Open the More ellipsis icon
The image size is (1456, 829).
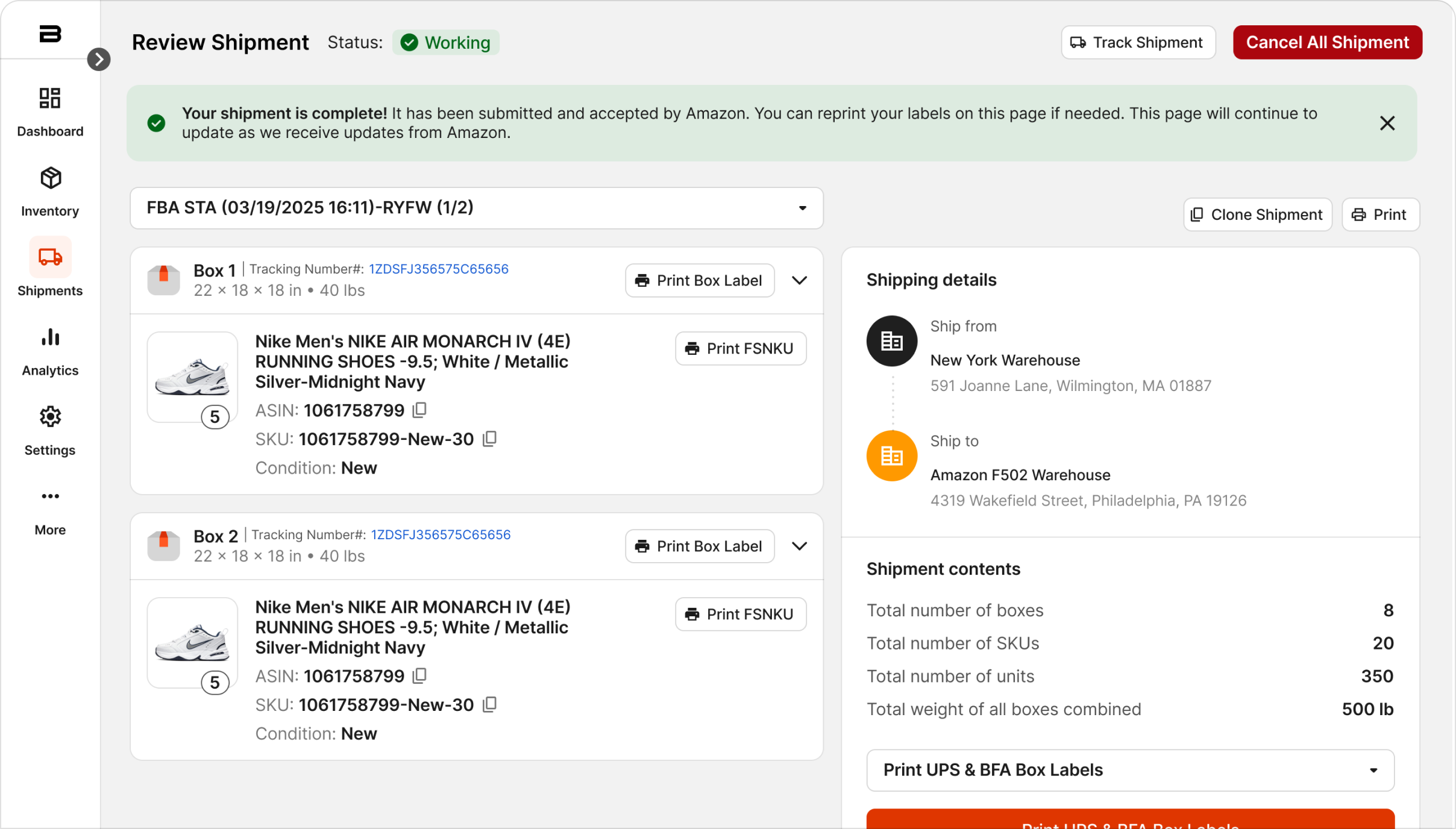tap(51, 496)
